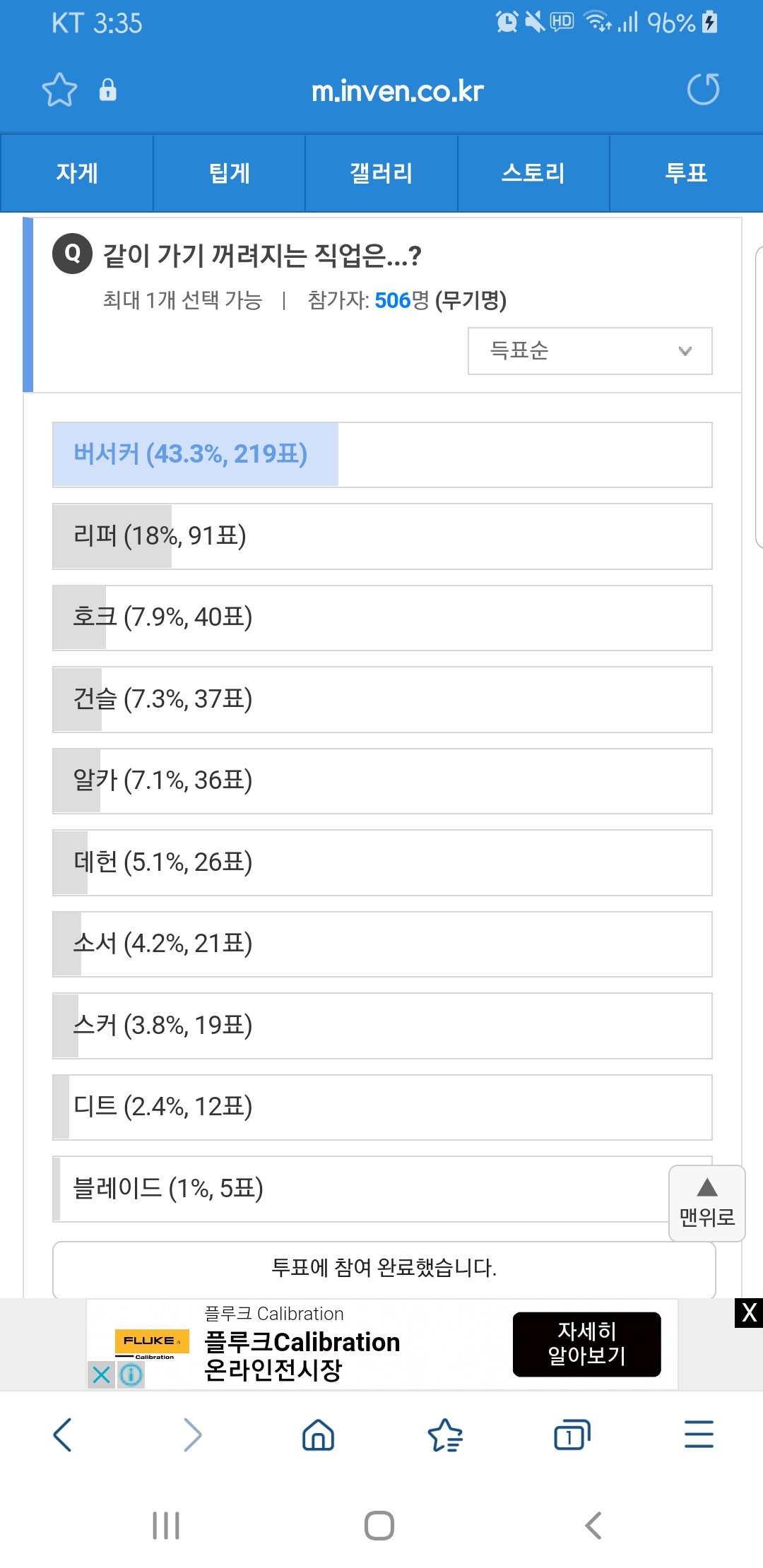Open the browser home page icon

[318, 1435]
